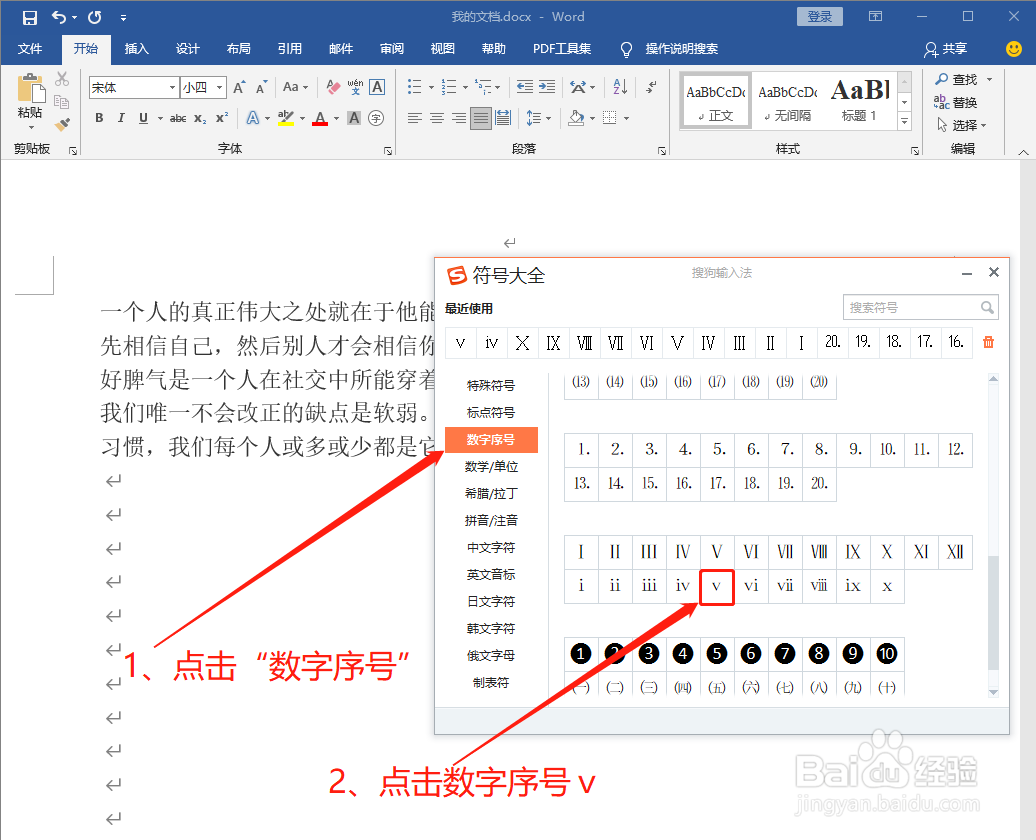Switch to the 插入 Insert tab
The width and height of the screenshot is (1036, 840).
pyautogui.click(x=137, y=48)
